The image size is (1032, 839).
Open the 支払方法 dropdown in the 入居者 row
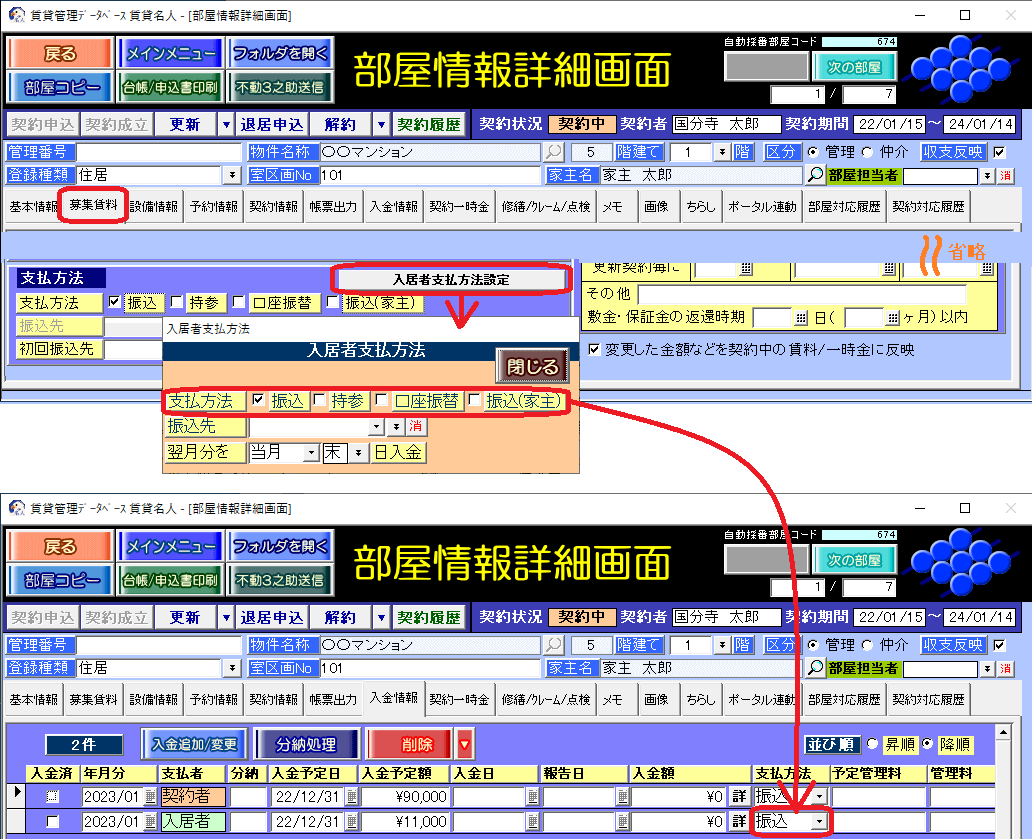click(820, 821)
